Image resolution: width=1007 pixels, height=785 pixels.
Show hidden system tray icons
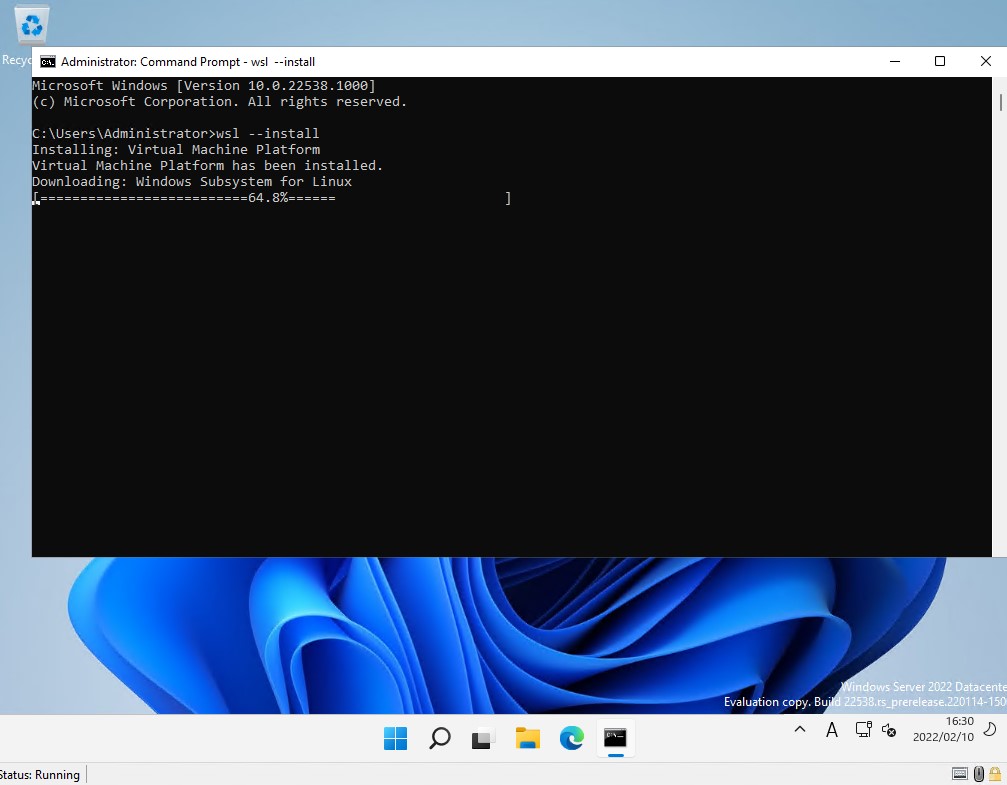tap(800, 729)
